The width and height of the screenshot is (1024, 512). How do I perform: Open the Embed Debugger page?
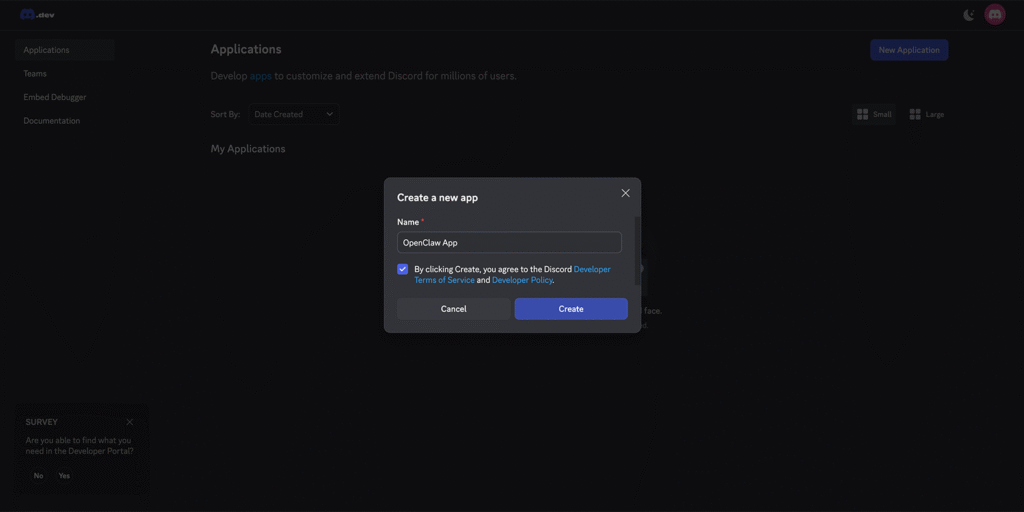coord(55,97)
